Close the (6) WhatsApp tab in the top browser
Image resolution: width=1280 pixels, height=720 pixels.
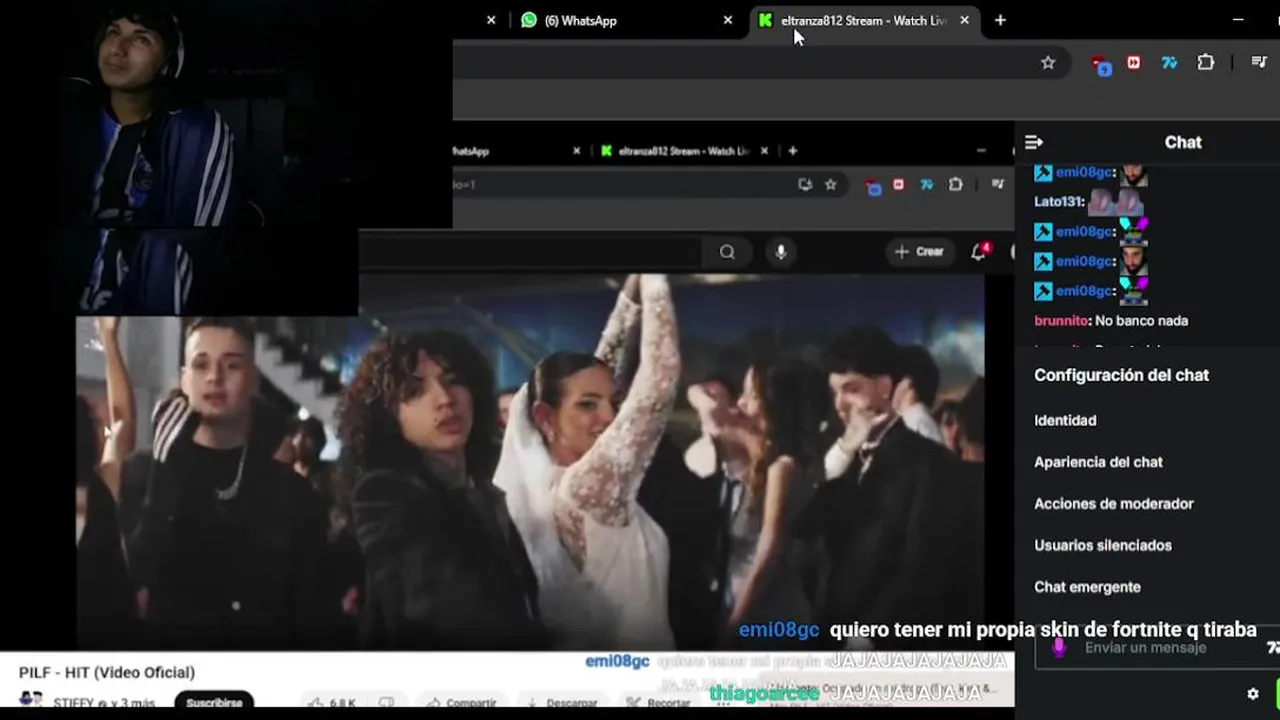(x=728, y=20)
